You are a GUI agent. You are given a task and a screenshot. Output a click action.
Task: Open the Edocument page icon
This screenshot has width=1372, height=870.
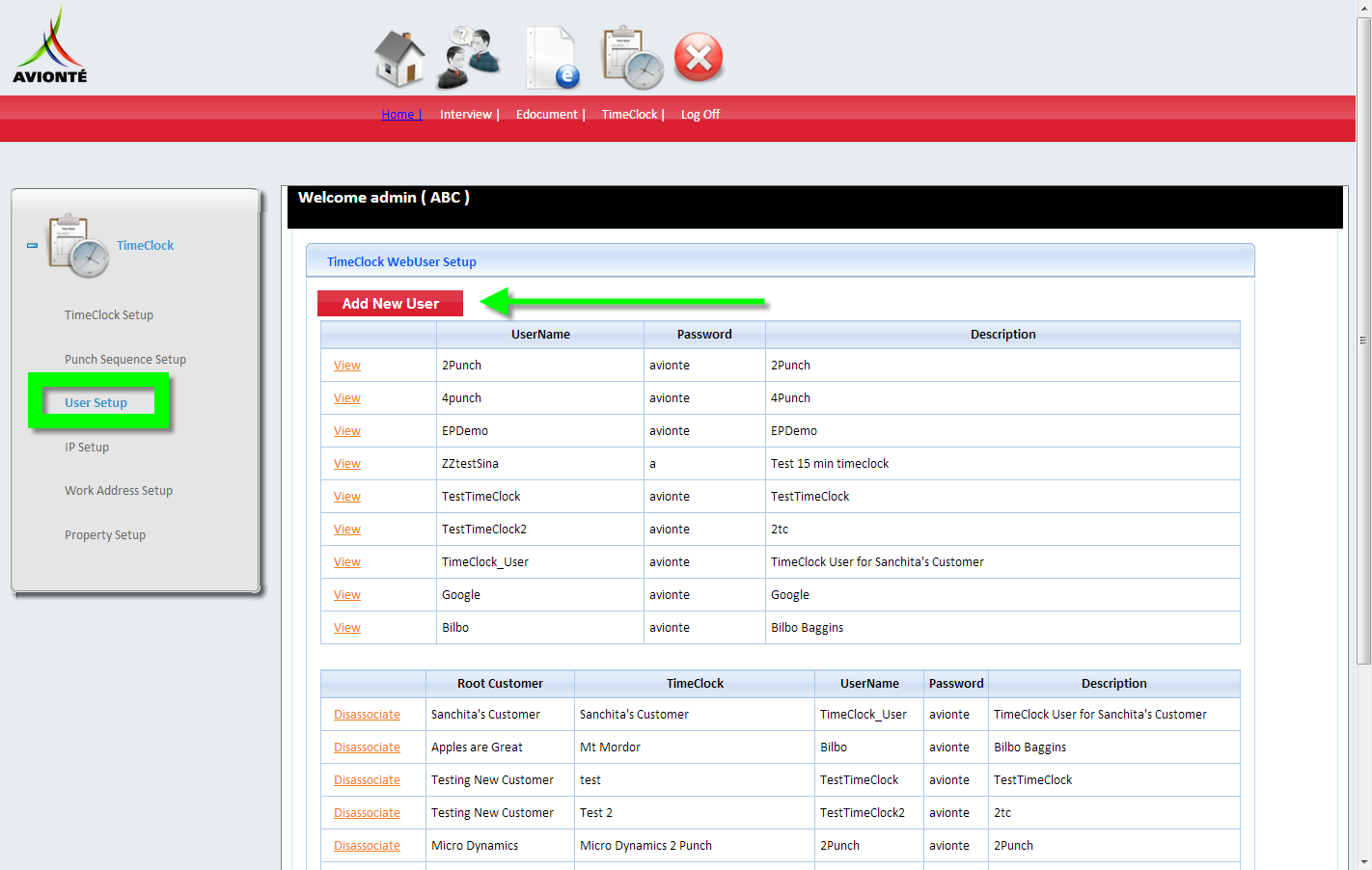point(553,58)
